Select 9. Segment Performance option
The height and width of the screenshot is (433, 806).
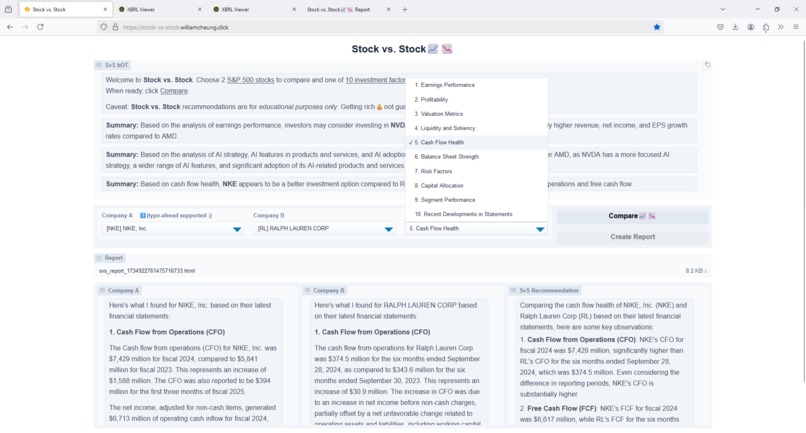coord(477,200)
